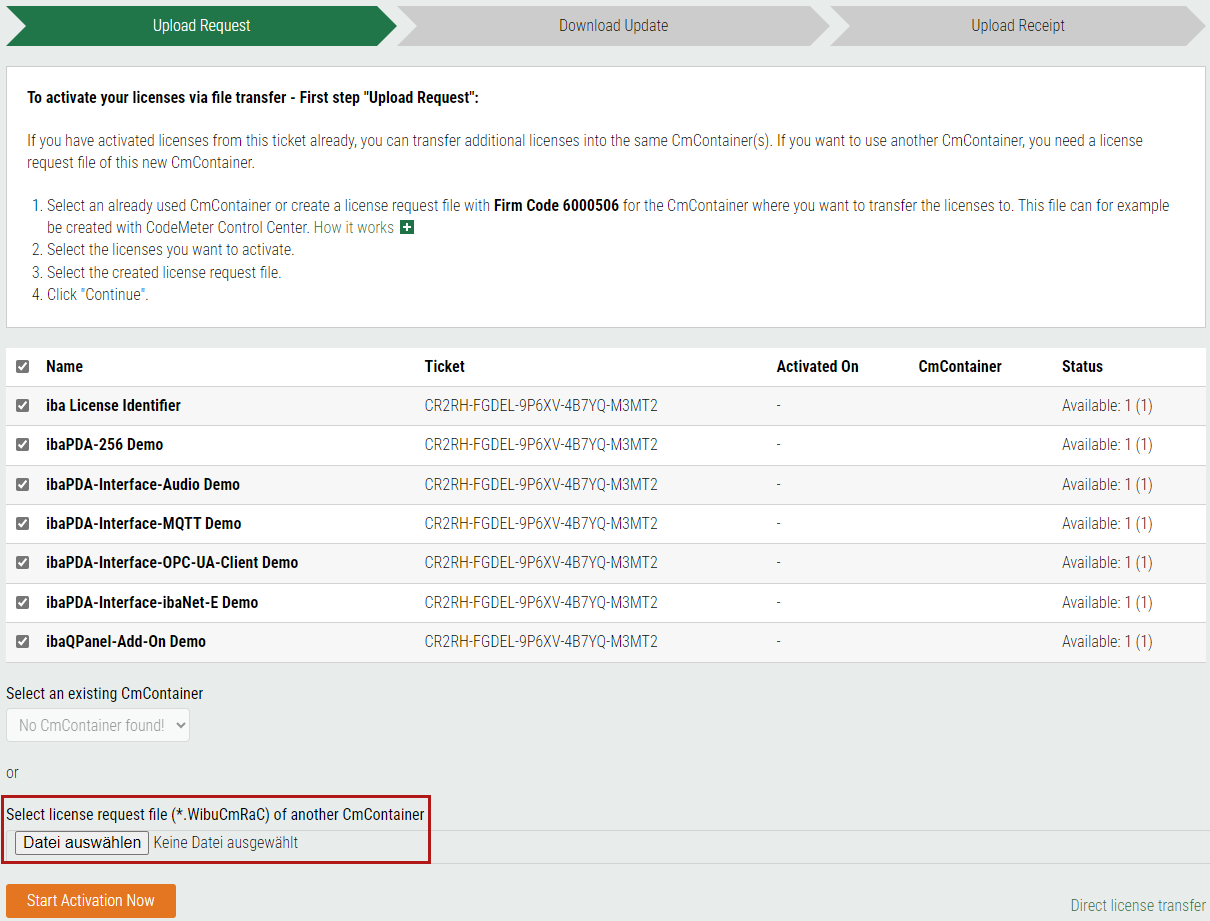Deselect the ibaPDA-Interface-Audio Demo checkbox

coord(23,484)
